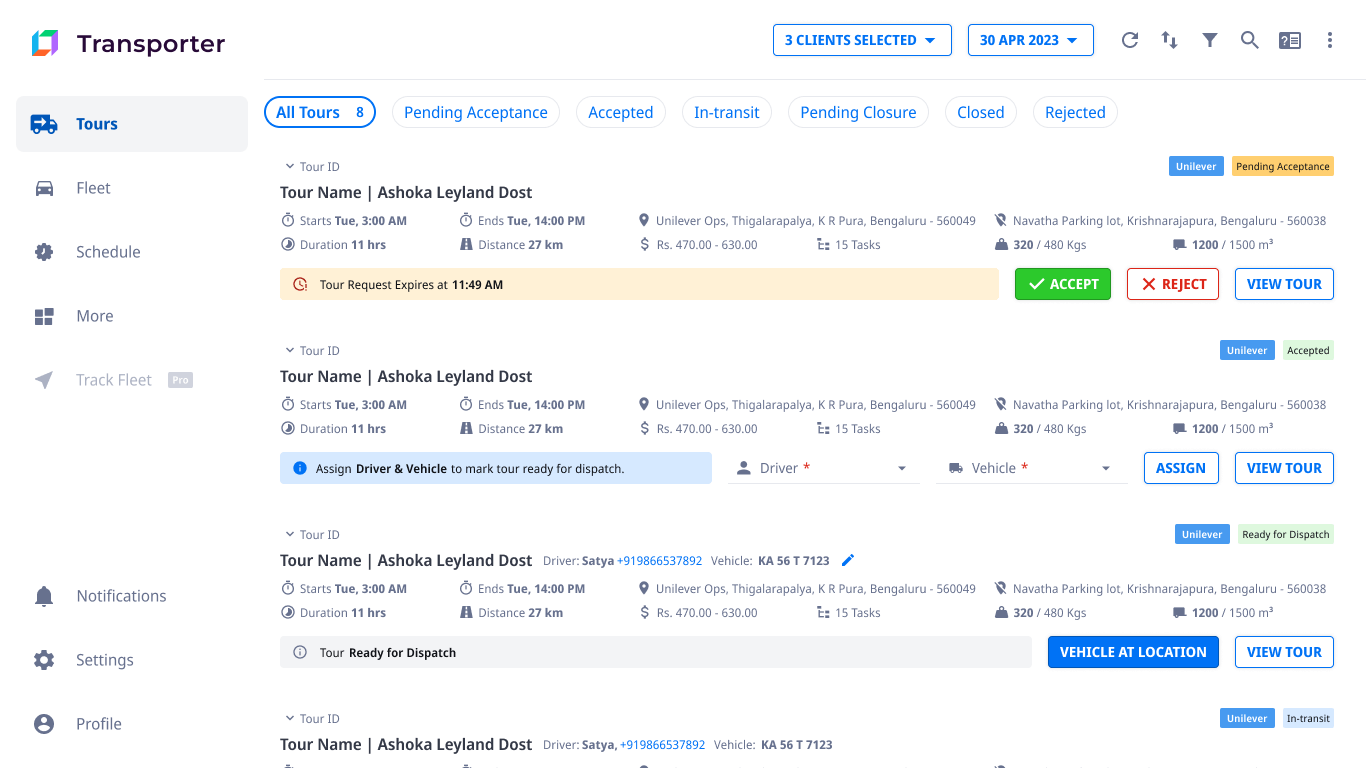
Task: Open Fleet in the sidebar
Action: click(x=132, y=188)
